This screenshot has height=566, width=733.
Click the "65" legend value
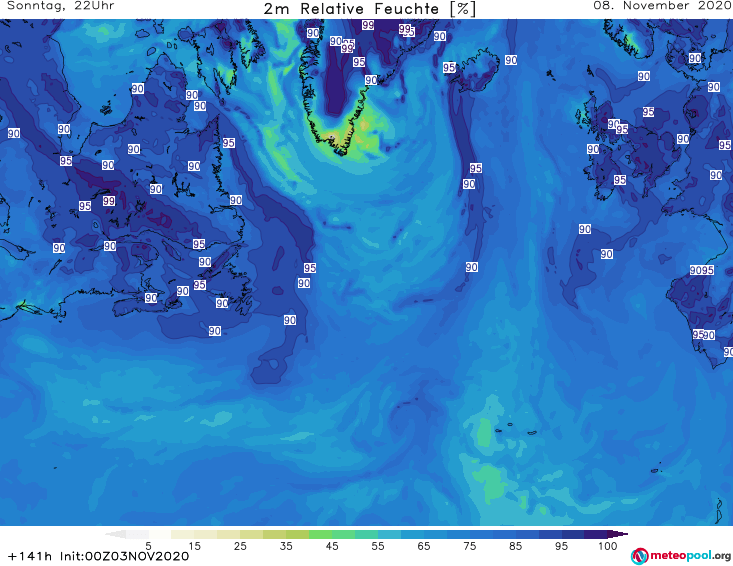click(x=424, y=546)
